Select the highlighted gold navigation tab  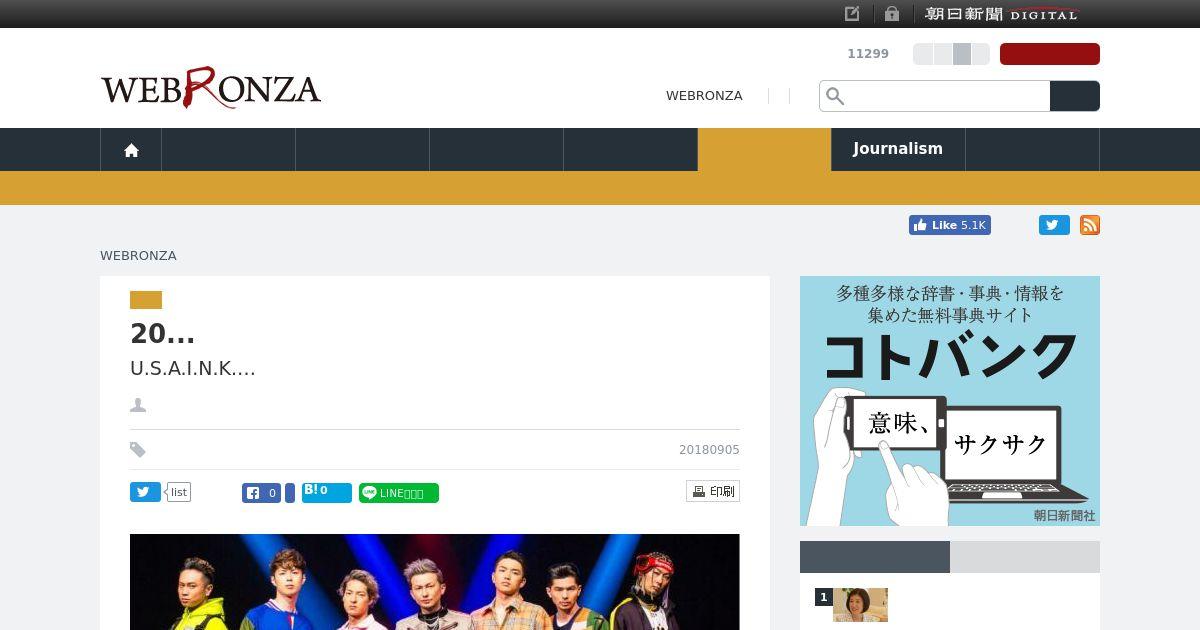tap(764, 149)
